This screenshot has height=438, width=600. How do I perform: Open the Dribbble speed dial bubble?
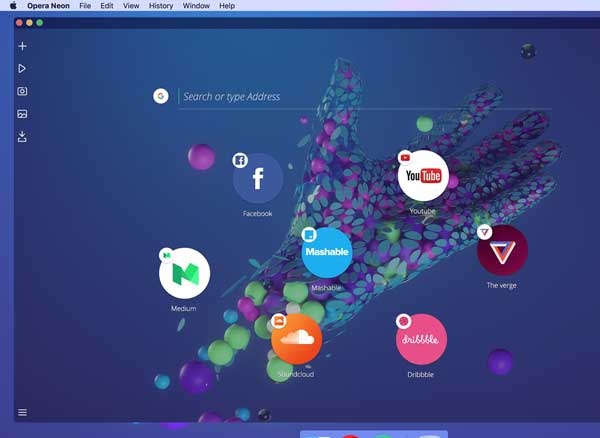click(421, 339)
